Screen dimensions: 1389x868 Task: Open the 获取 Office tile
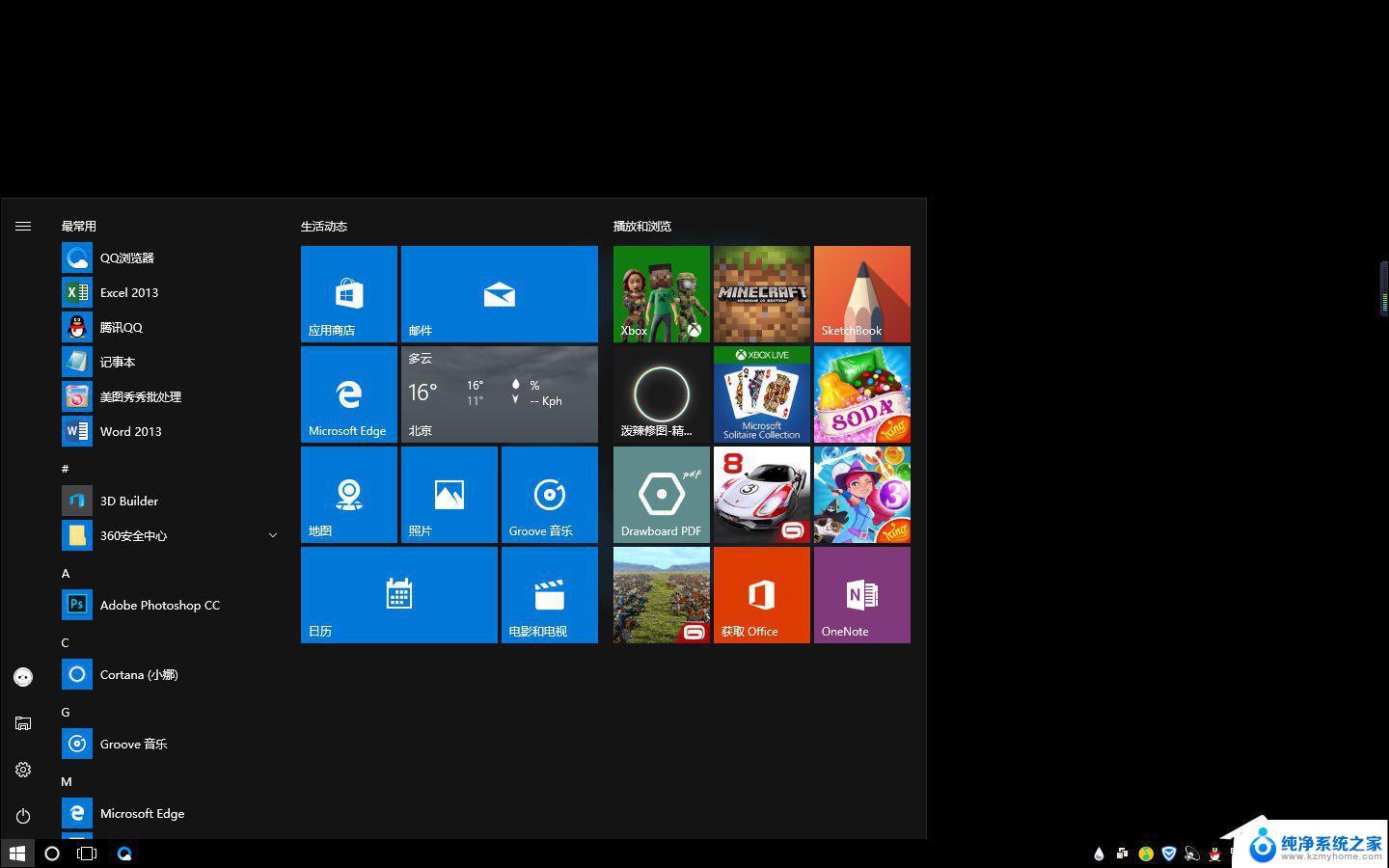point(762,595)
